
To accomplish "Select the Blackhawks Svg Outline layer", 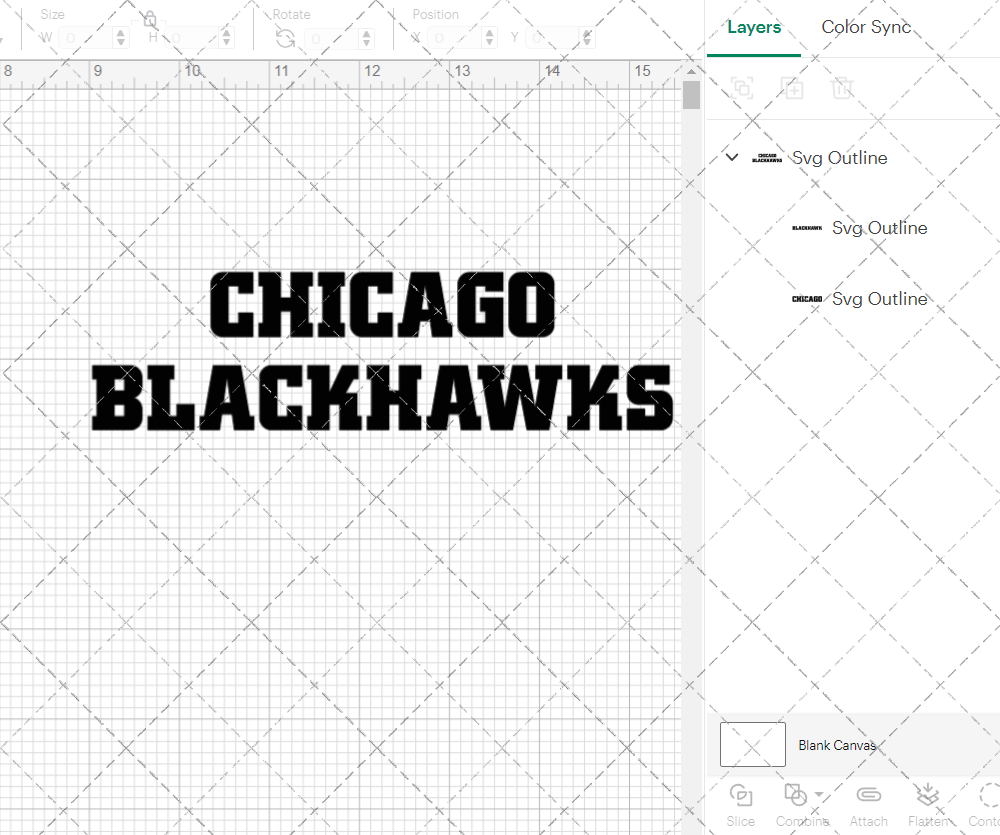I will click(x=879, y=228).
